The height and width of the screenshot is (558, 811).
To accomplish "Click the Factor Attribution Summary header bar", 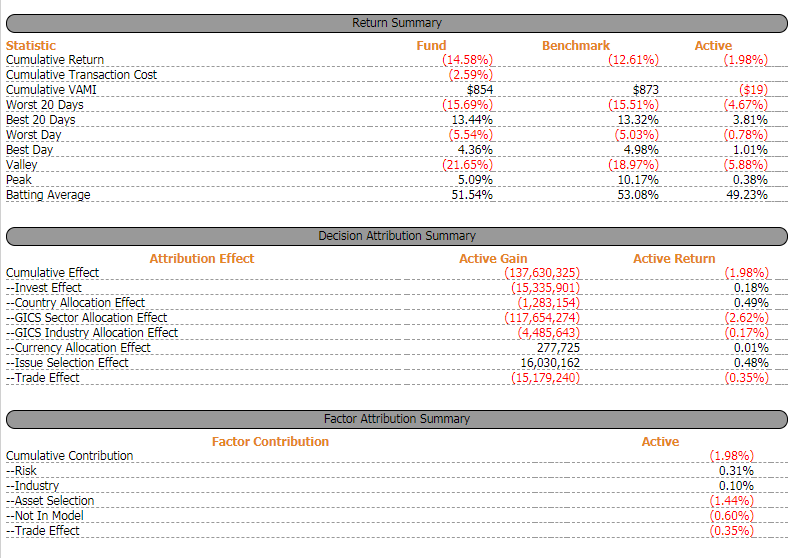I will (x=397, y=419).
